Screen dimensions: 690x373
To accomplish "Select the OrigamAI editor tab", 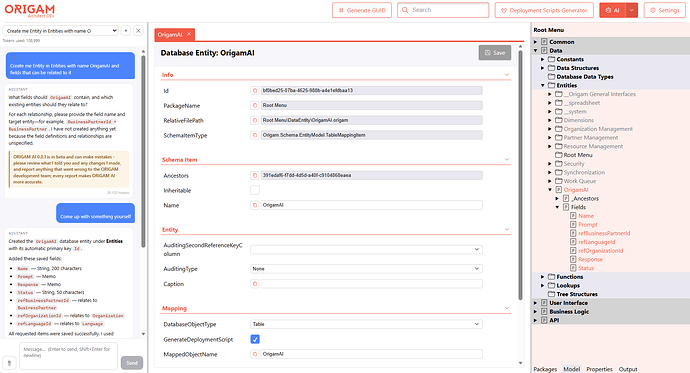I will click(170, 34).
